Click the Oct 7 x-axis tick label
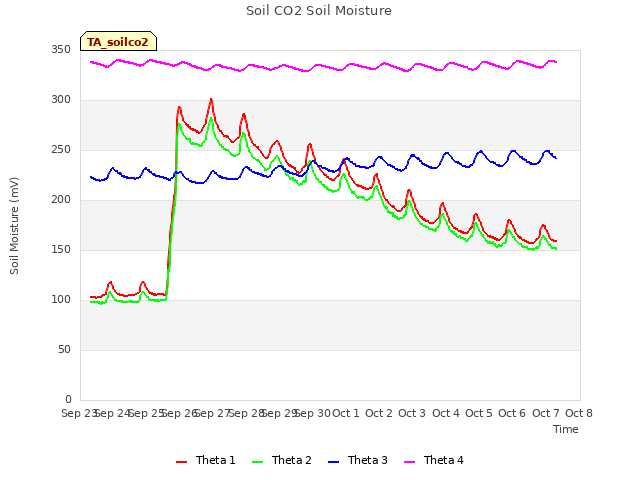This screenshot has height=480, width=640. [546, 413]
